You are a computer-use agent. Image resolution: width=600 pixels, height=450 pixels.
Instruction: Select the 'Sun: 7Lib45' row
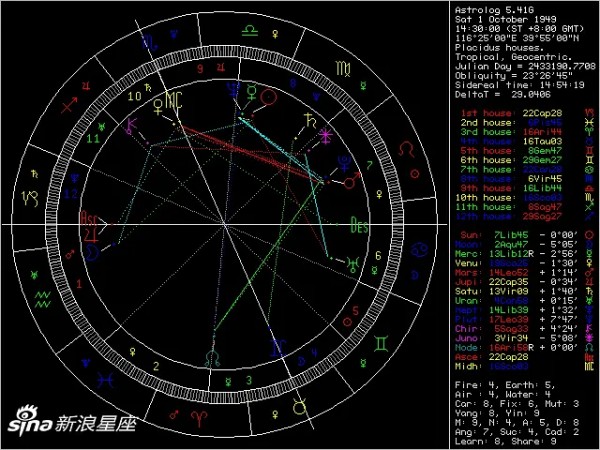click(x=524, y=235)
